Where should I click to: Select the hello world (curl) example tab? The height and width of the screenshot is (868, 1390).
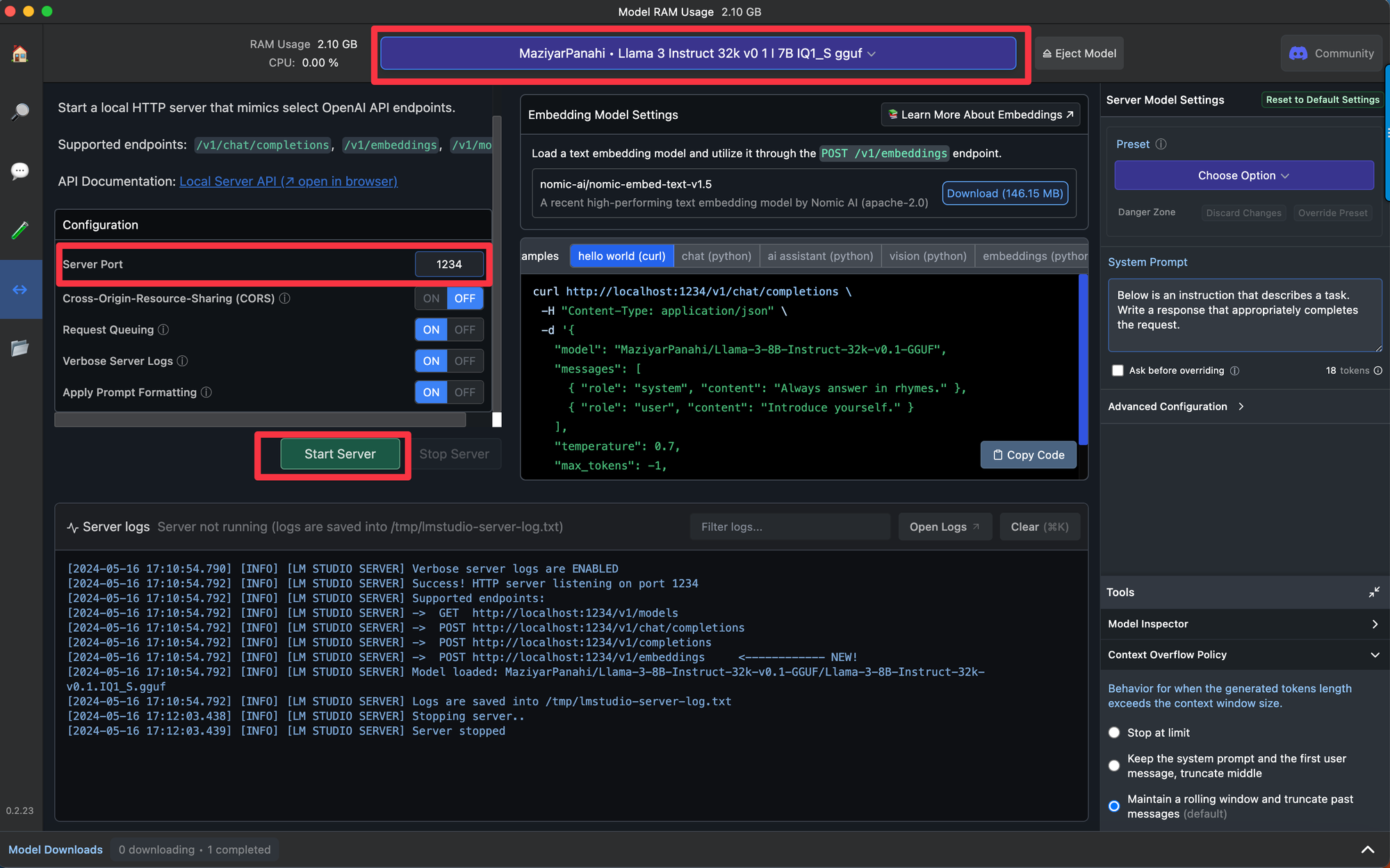click(621, 256)
